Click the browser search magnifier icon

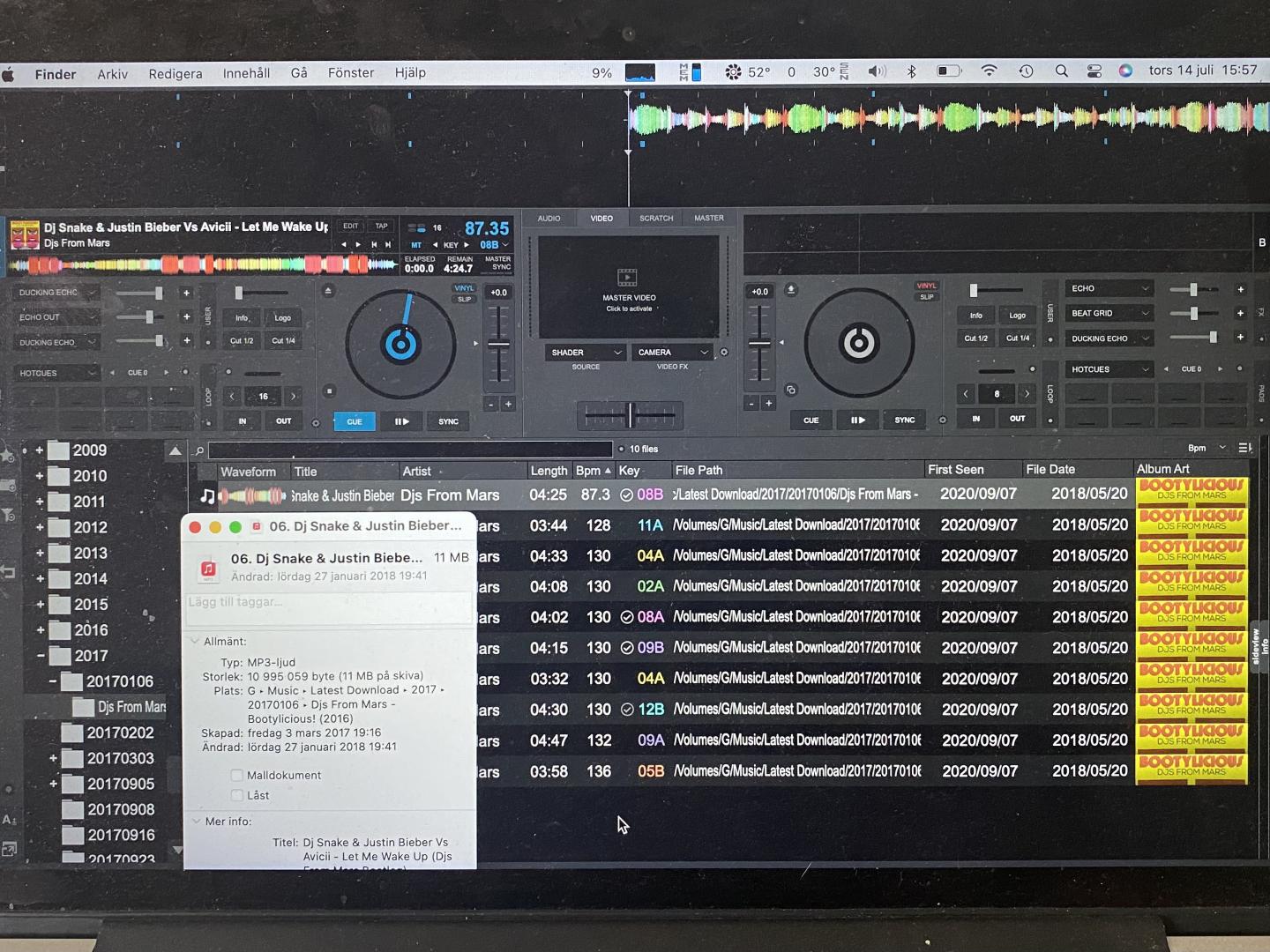click(199, 450)
